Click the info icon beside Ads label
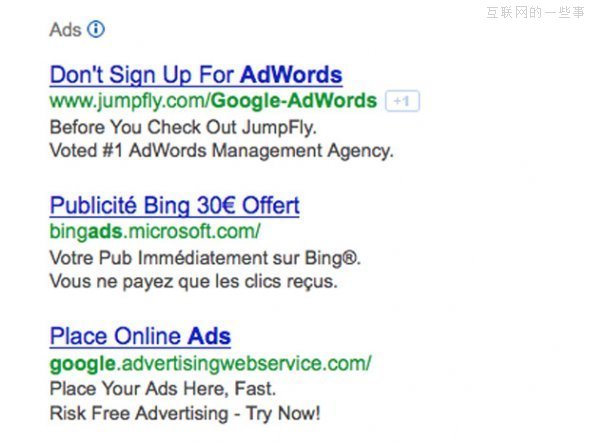The image size is (590, 443). pos(96,29)
